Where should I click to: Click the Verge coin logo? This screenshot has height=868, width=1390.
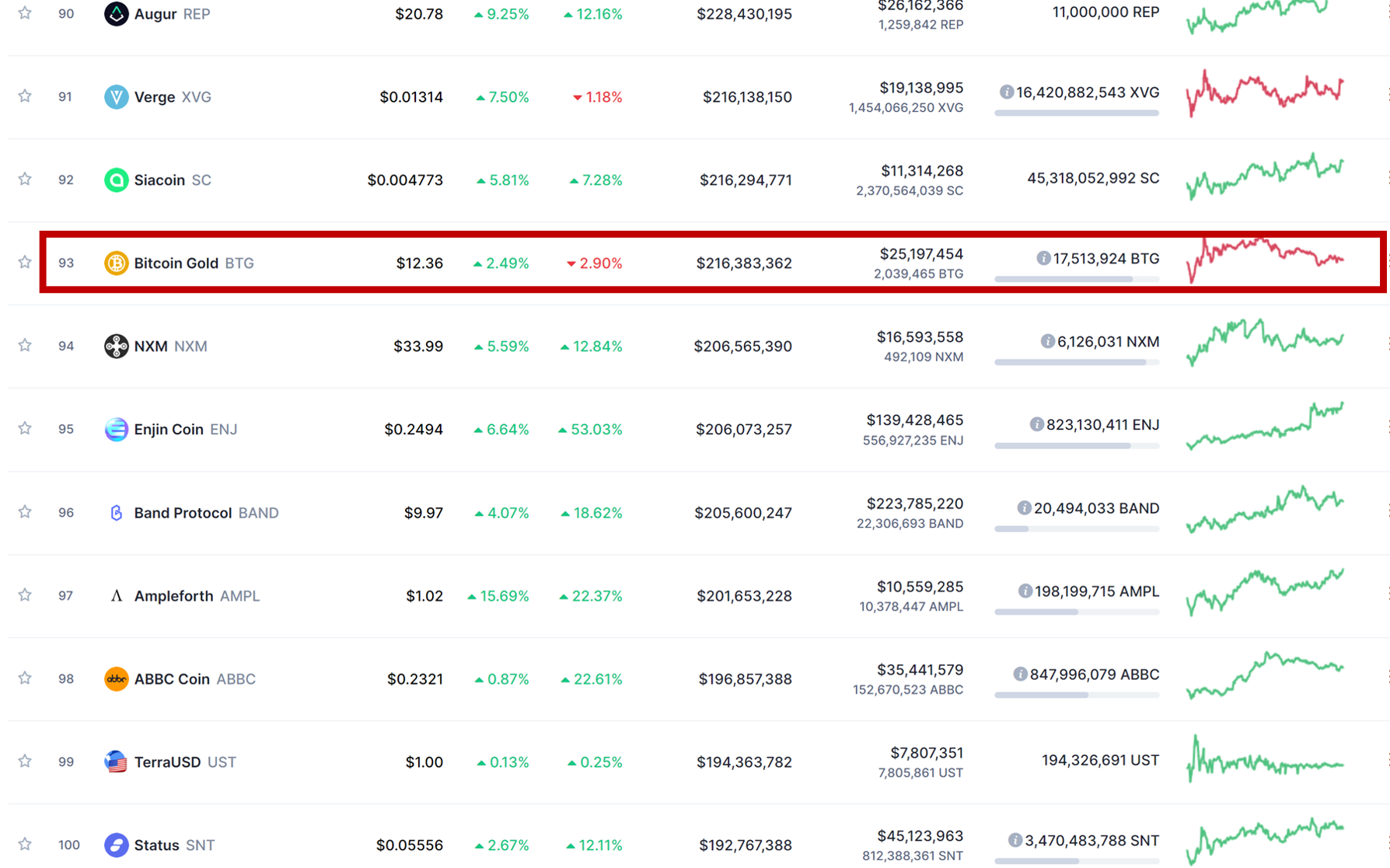tap(116, 97)
